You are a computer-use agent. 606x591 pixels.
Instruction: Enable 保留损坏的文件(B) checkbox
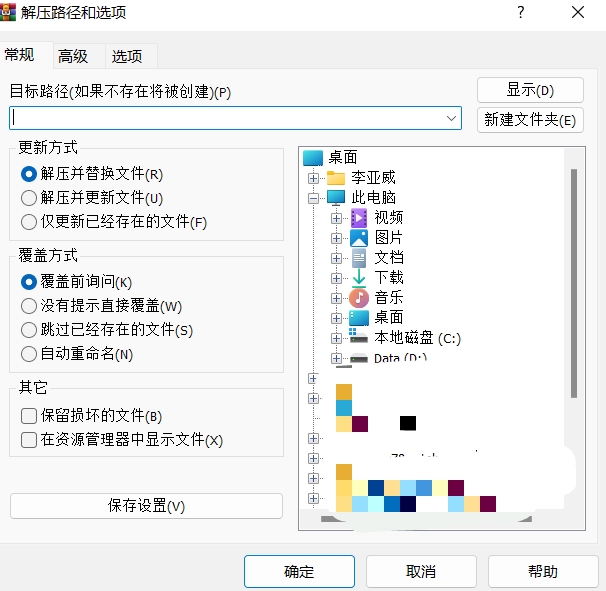coord(29,416)
